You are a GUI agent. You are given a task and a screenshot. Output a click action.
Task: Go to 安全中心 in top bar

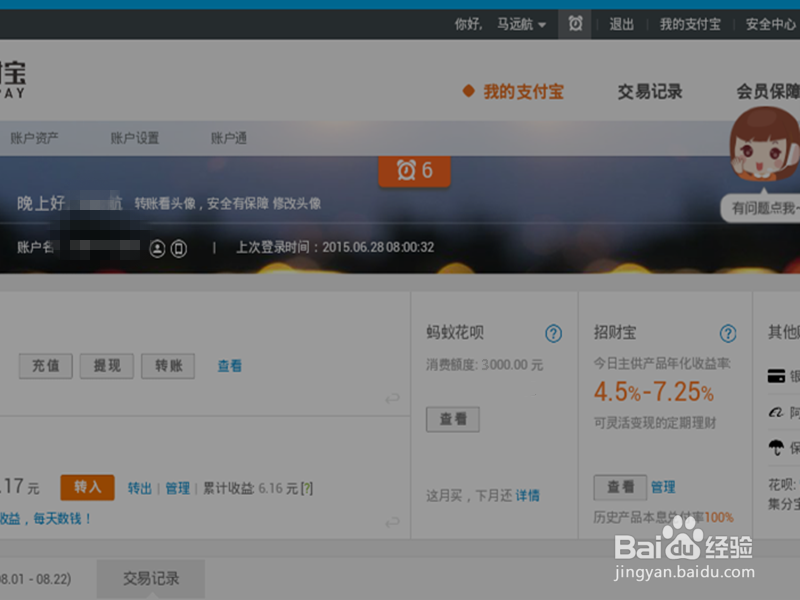pyautogui.click(x=770, y=24)
